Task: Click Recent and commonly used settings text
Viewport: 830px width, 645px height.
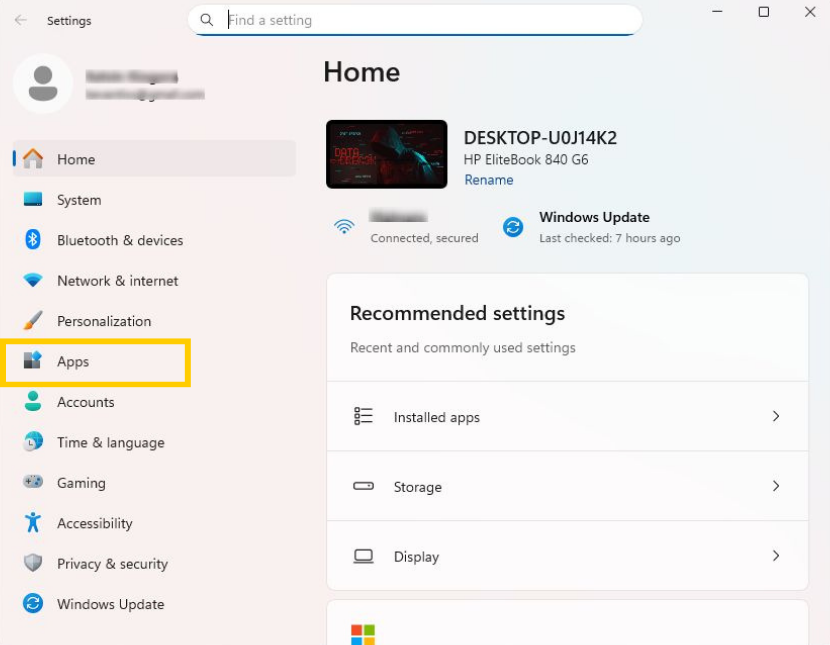Action: click(x=463, y=348)
